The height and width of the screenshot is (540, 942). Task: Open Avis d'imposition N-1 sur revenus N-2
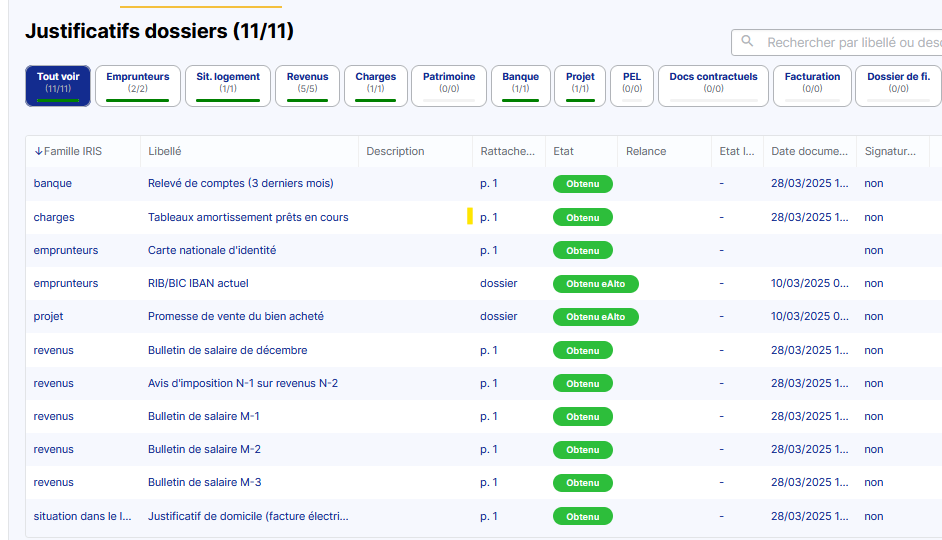(x=243, y=384)
